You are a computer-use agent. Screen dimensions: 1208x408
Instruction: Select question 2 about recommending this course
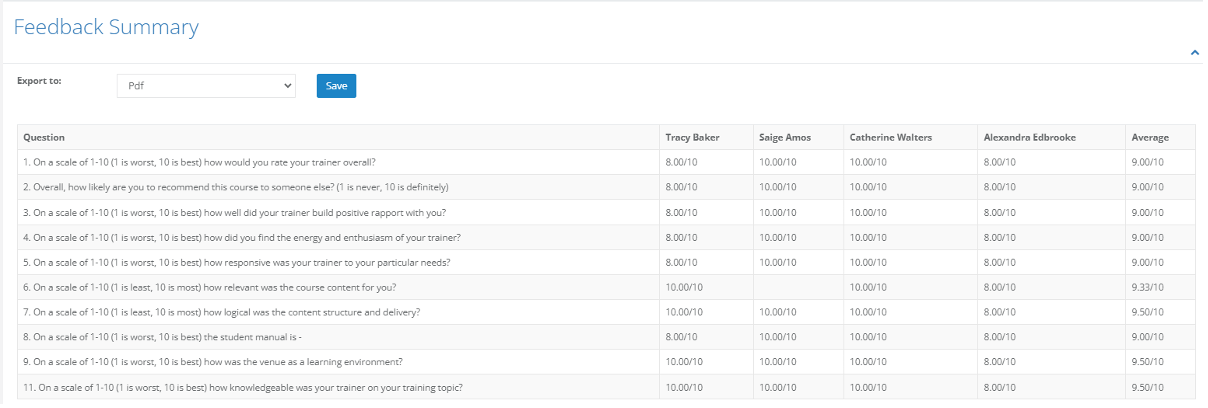236,187
